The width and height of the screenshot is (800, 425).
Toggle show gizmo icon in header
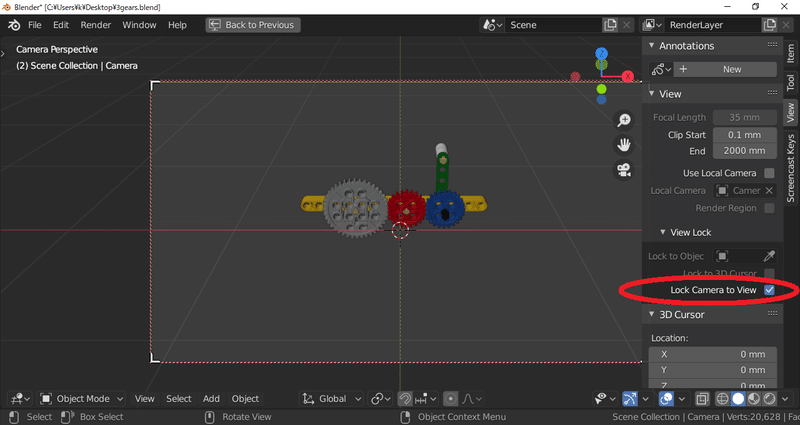pos(630,399)
